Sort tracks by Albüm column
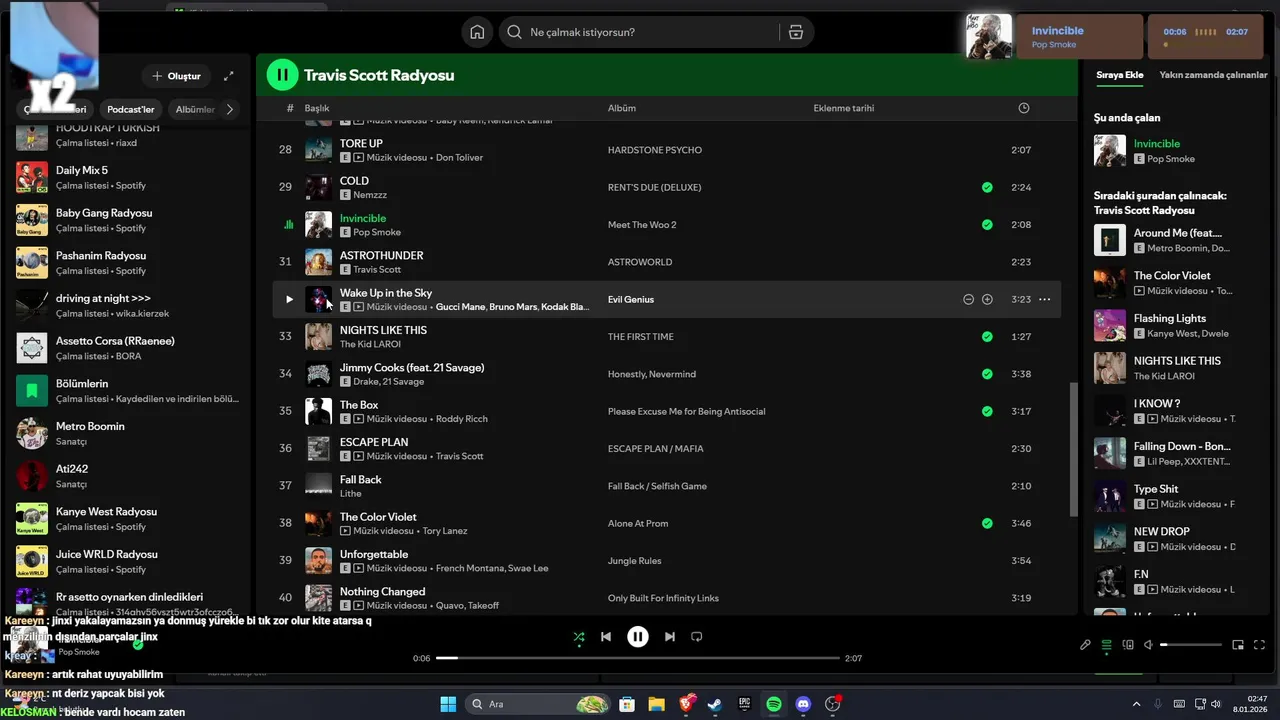Viewport: 1280px width, 720px height. click(621, 108)
